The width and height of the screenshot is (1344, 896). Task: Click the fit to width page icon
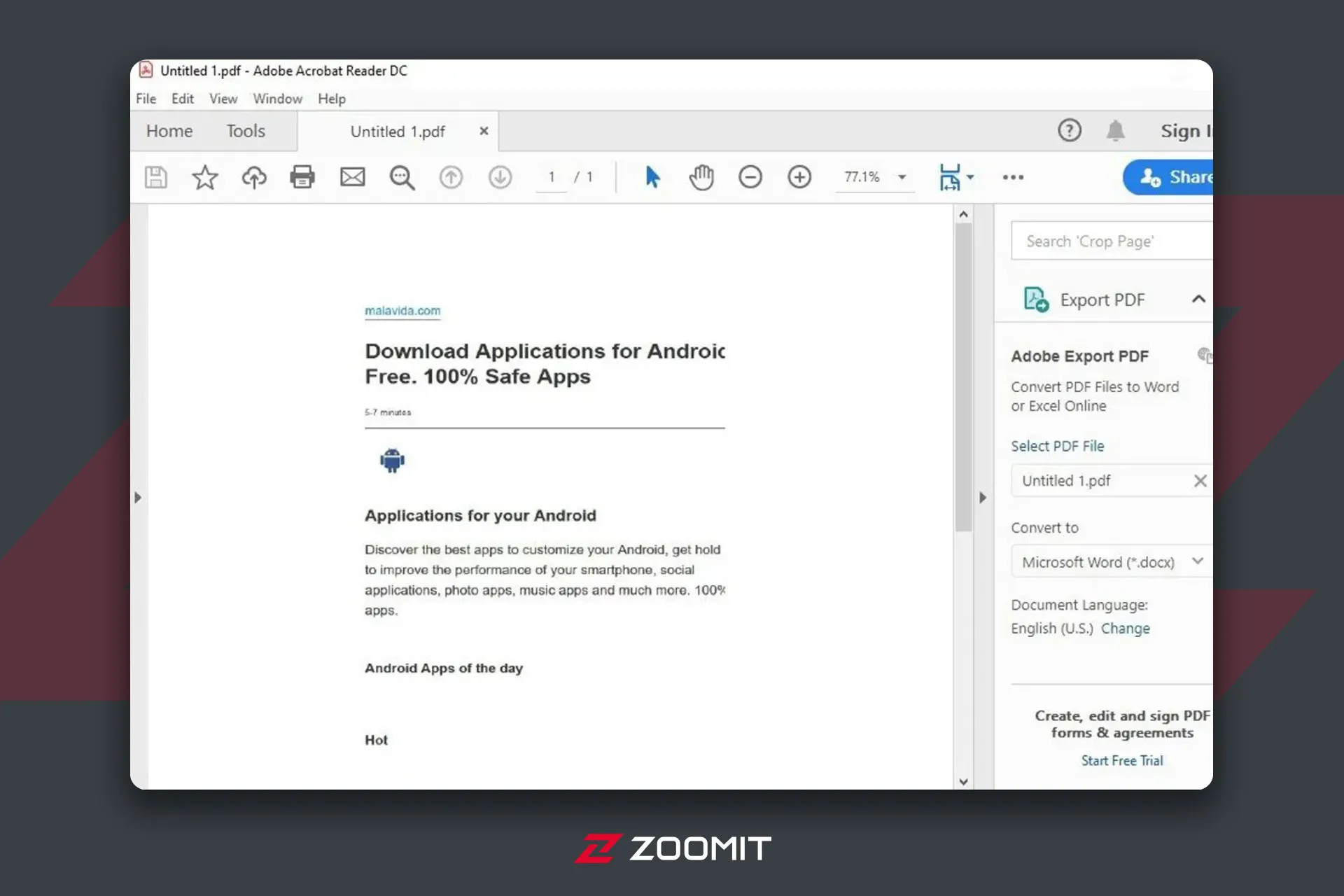coord(950,177)
